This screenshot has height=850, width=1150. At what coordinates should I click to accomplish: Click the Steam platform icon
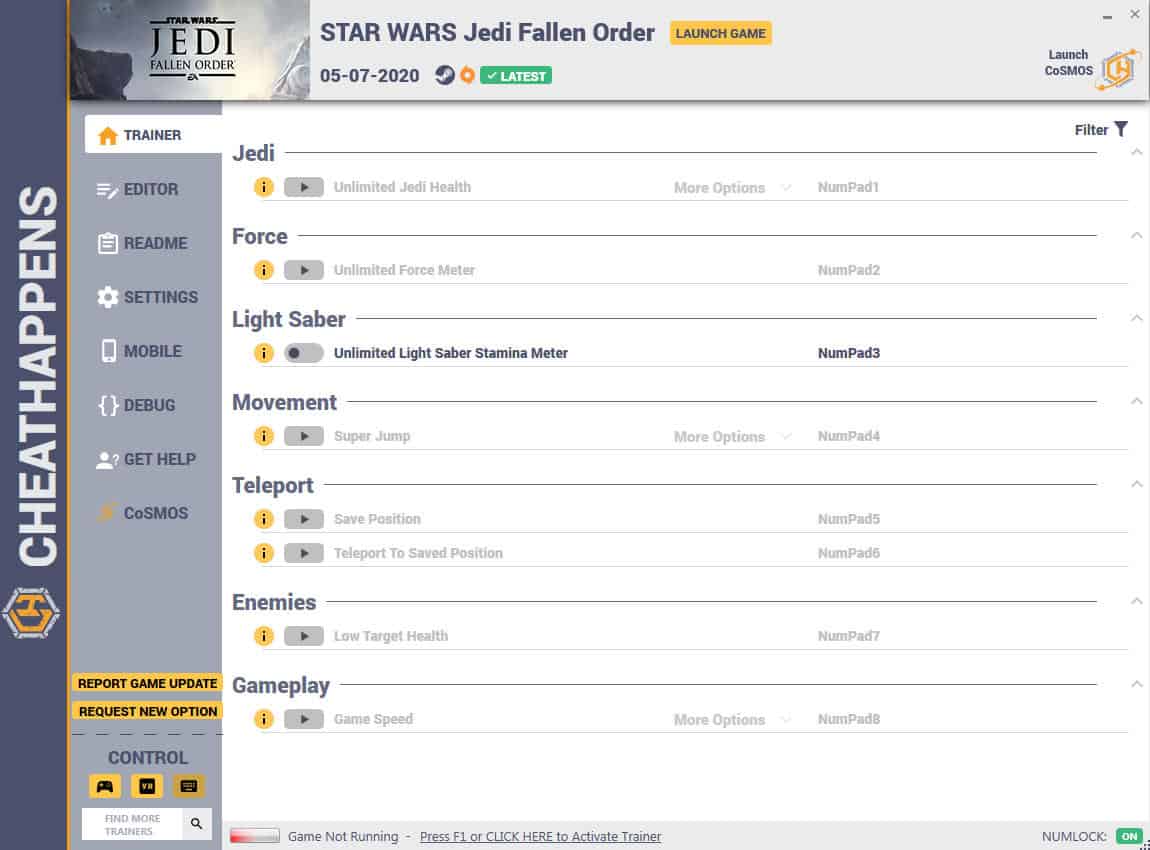(x=444, y=75)
